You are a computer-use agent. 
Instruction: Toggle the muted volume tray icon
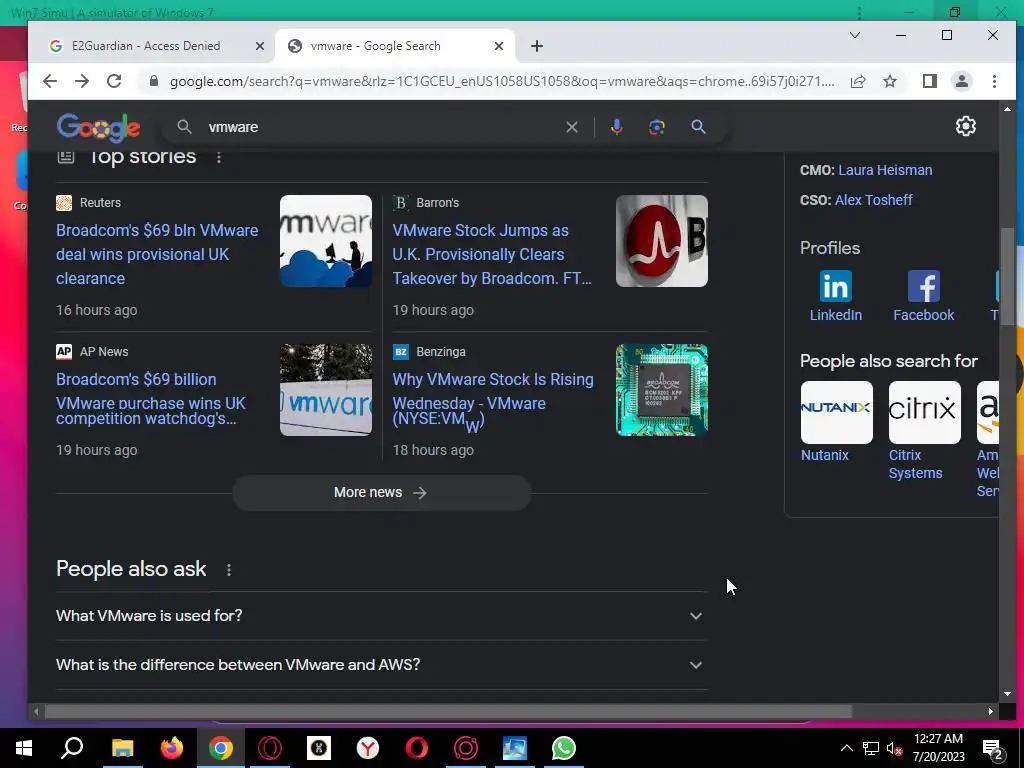(x=894, y=749)
